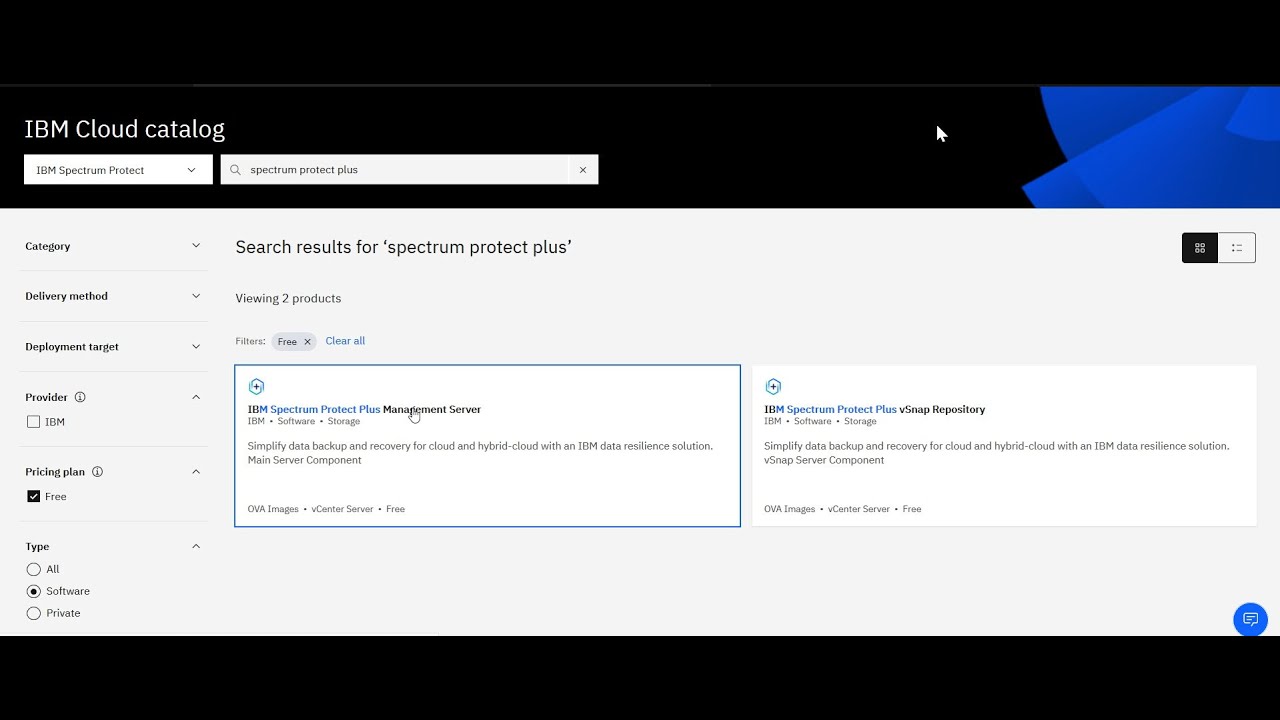Expand the Category filter section
Image resolution: width=1280 pixels, height=720 pixels.
click(x=113, y=246)
